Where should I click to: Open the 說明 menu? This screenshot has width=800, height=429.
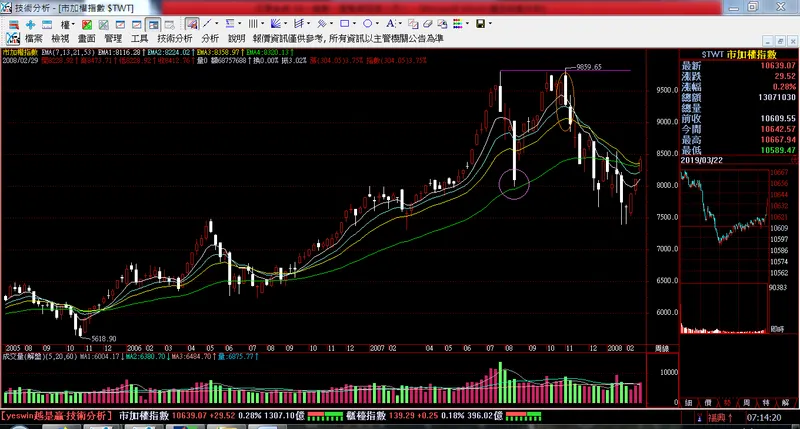tap(236, 38)
